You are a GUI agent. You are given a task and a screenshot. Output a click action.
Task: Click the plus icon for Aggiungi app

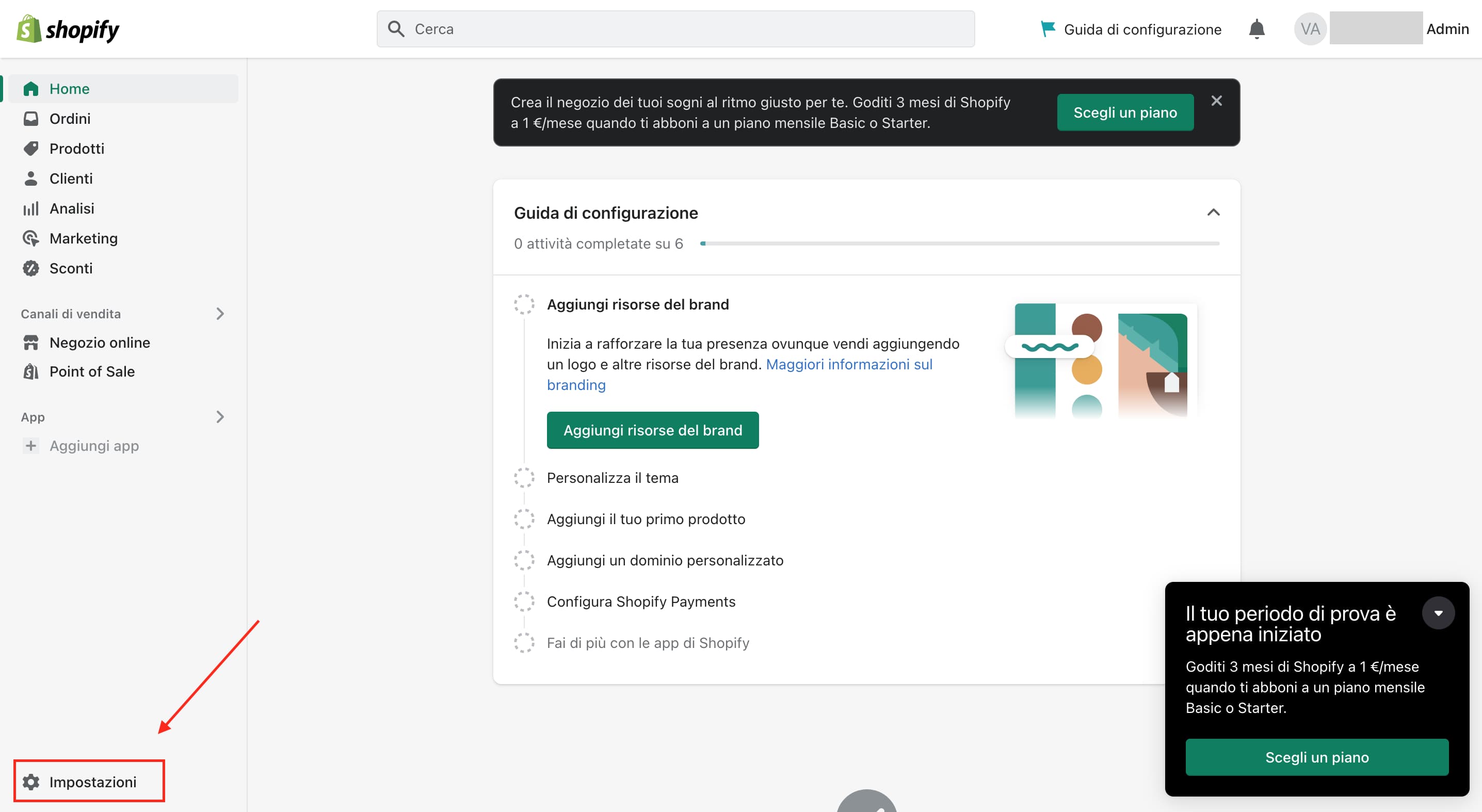30,445
